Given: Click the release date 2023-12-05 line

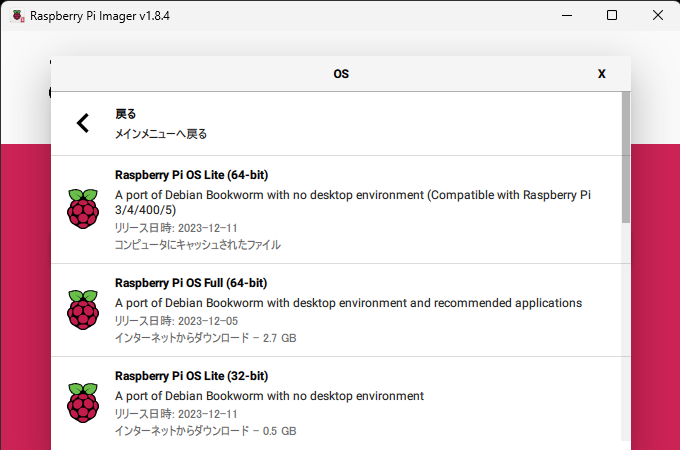Looking at the screenshot, I should point(176,321).
